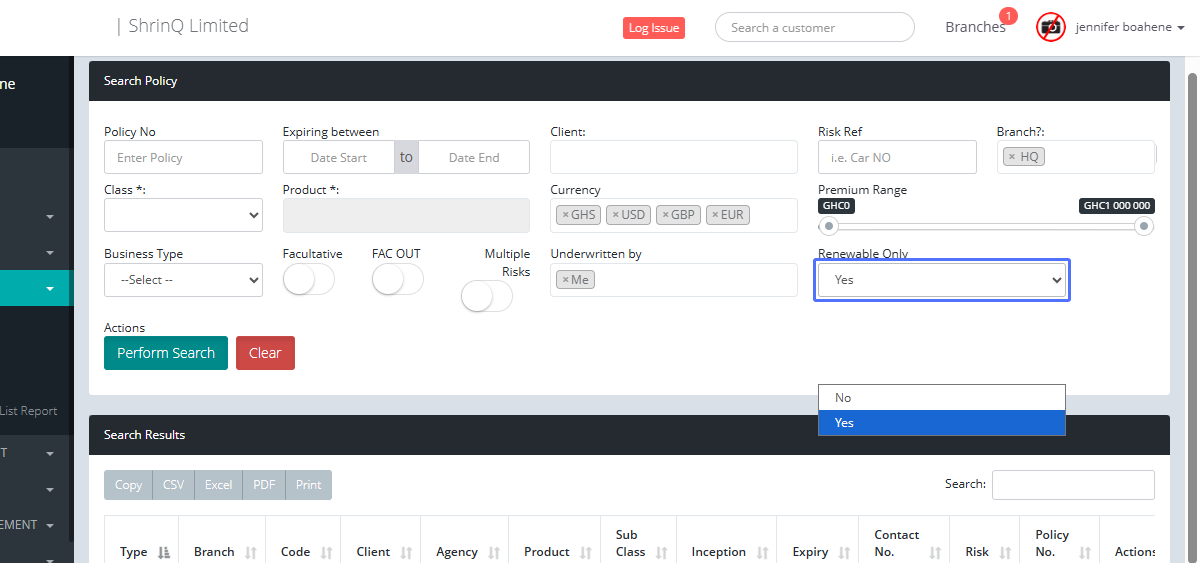The height and width of the screenshot is (563, 1200).
Task: Remove the Me underwriter tag
Action: [565, 280]
